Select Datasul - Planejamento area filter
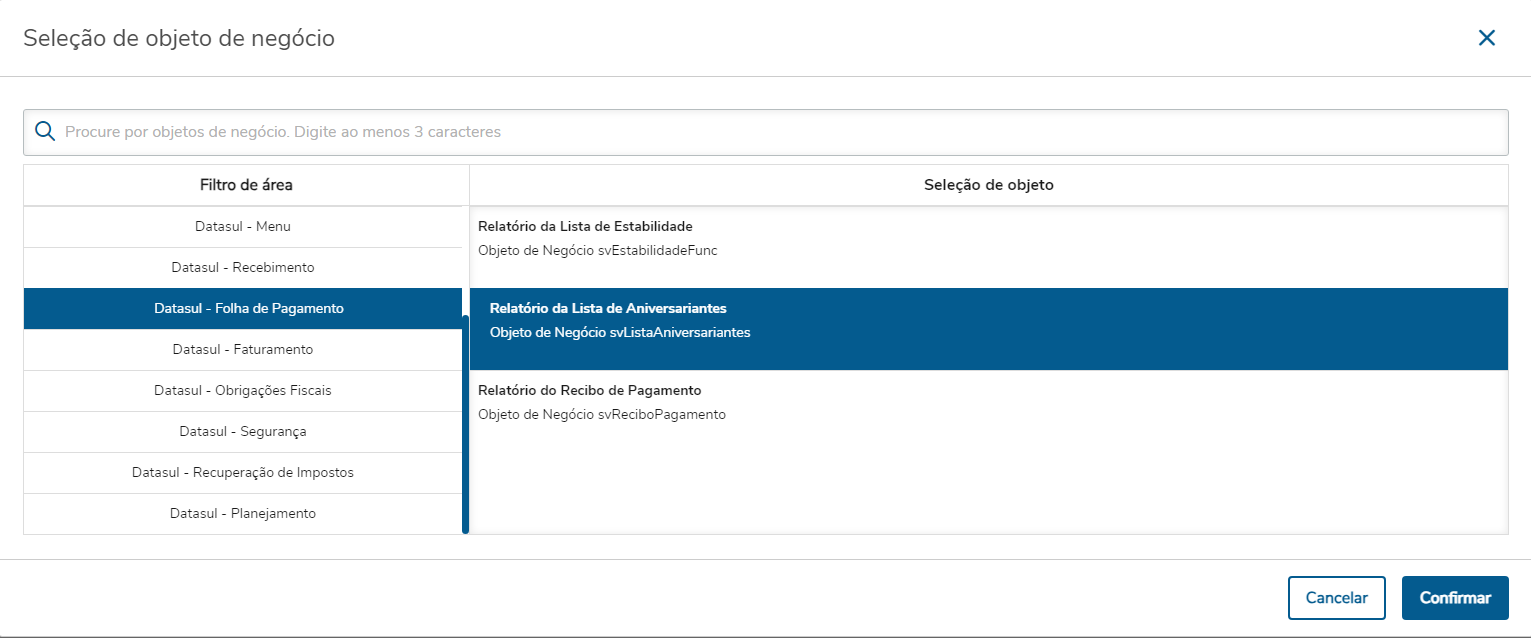 [243, 514]
